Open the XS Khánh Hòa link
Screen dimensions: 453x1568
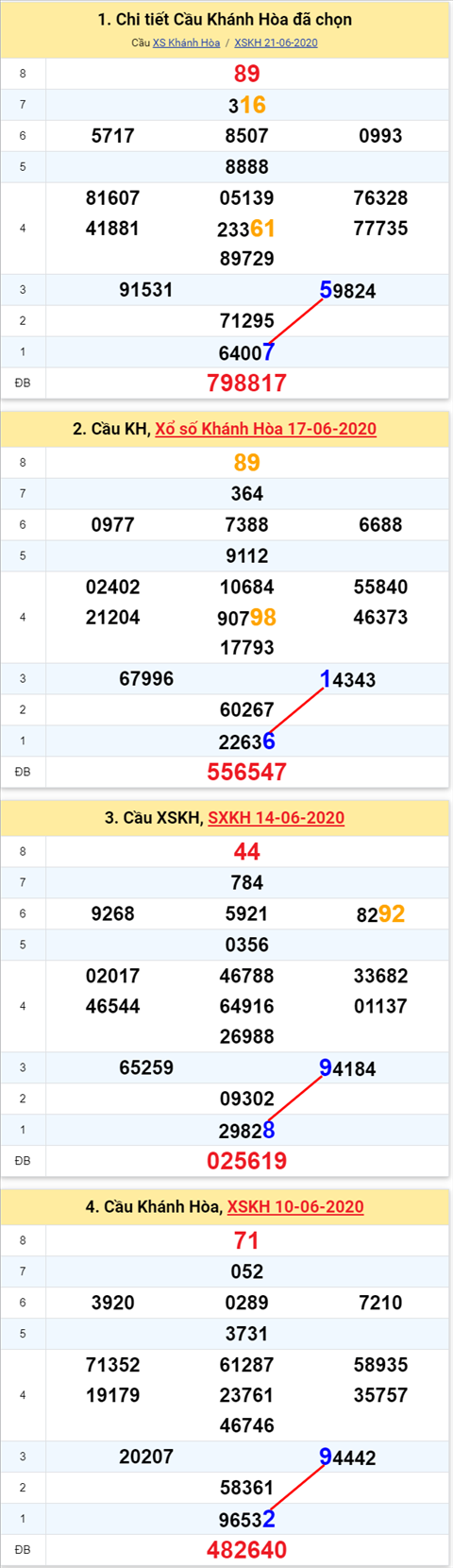point(186,43)
